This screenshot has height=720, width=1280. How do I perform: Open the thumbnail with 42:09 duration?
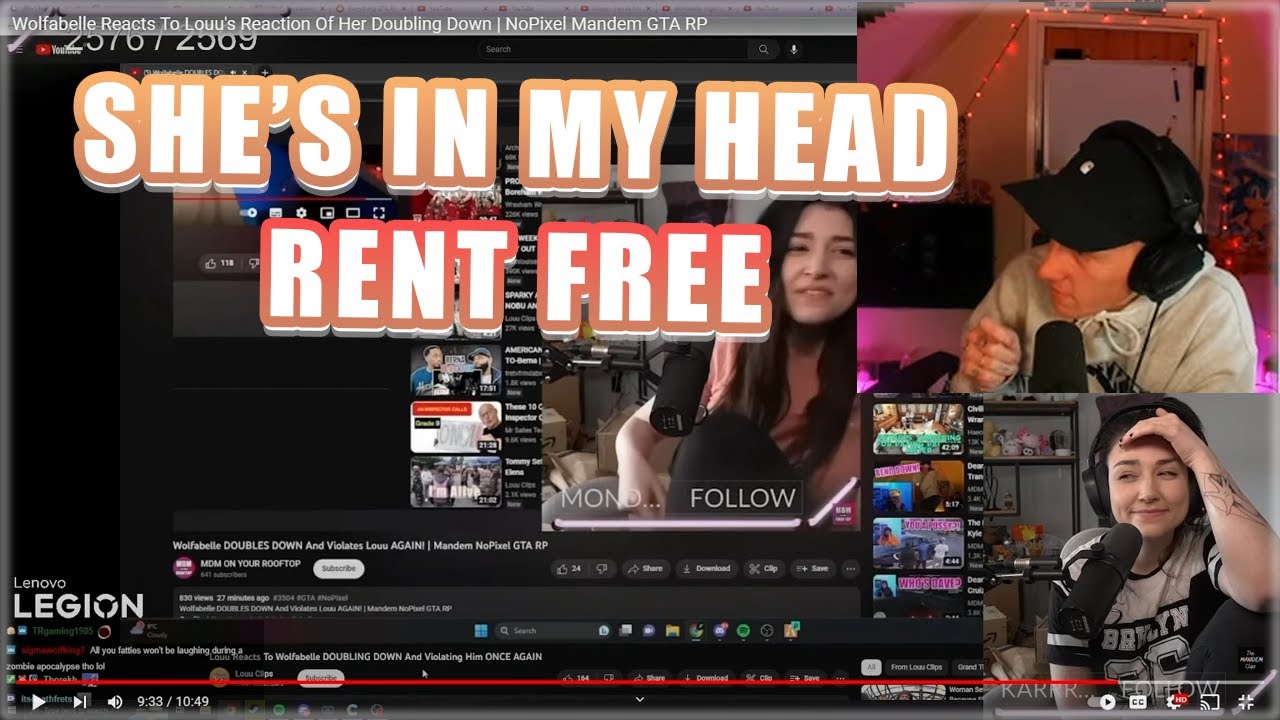click(x=918, y=428)
